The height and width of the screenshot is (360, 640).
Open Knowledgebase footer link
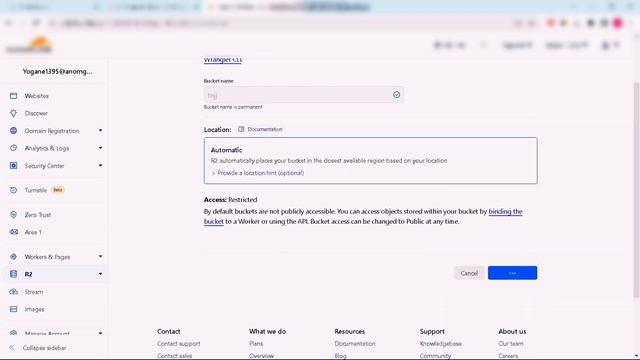pyautogui.click(x=440, y=344)
